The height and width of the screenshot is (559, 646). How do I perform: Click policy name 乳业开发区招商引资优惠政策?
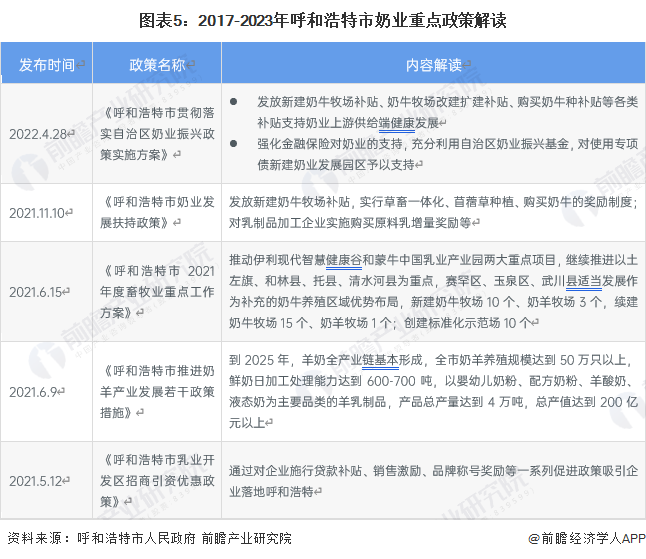157,480
